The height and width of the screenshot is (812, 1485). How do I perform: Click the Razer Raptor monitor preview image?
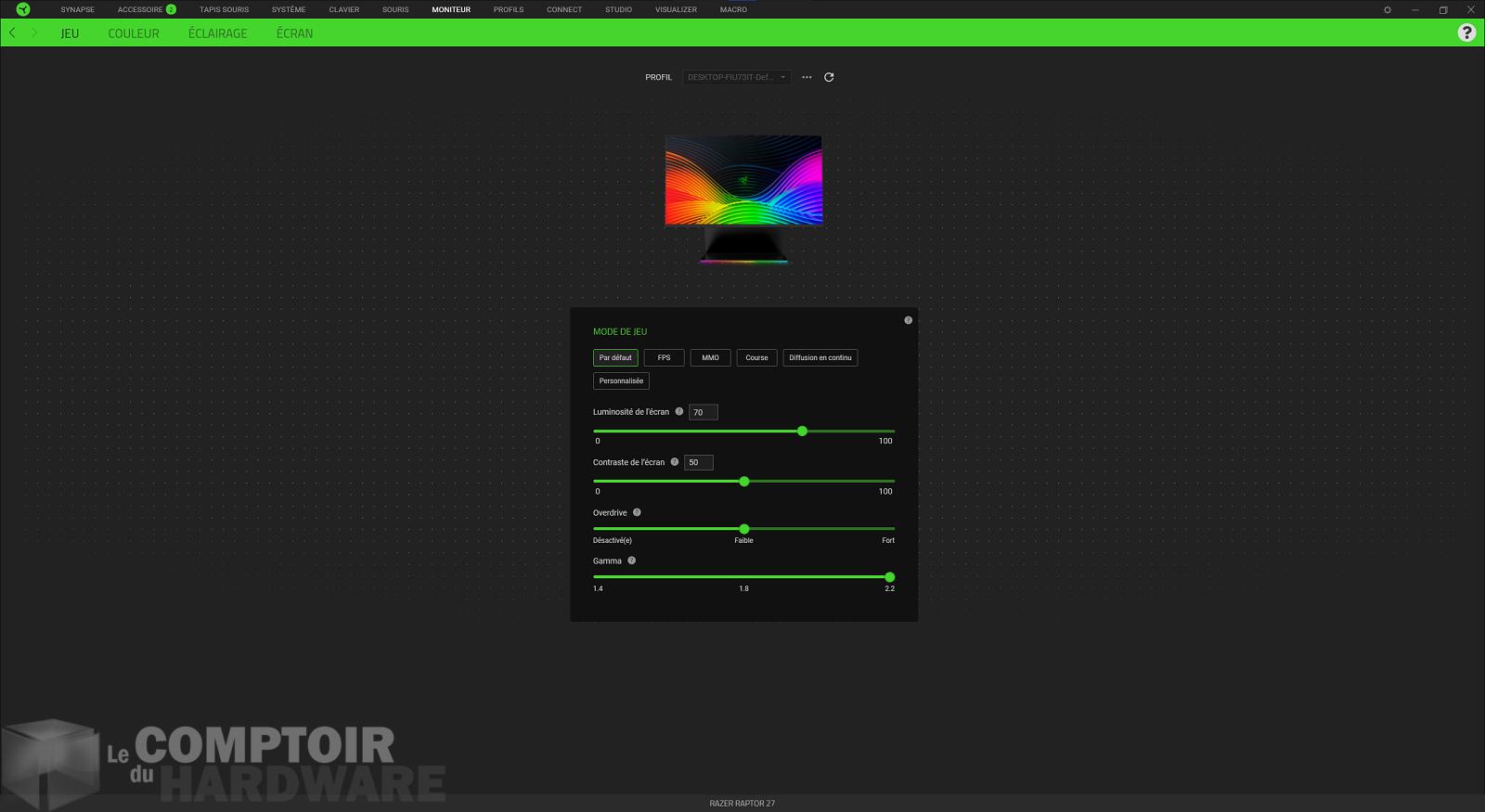click(743, 200)
